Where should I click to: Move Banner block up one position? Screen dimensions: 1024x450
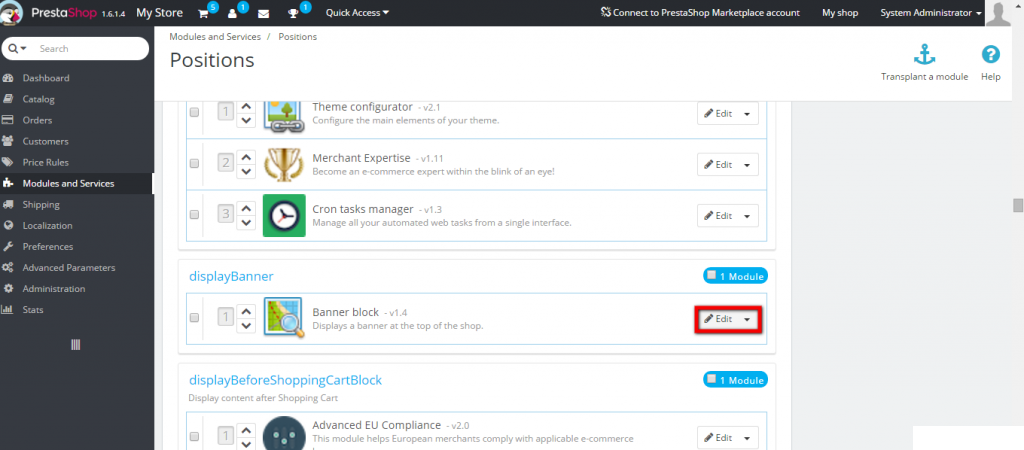[246, 311]
